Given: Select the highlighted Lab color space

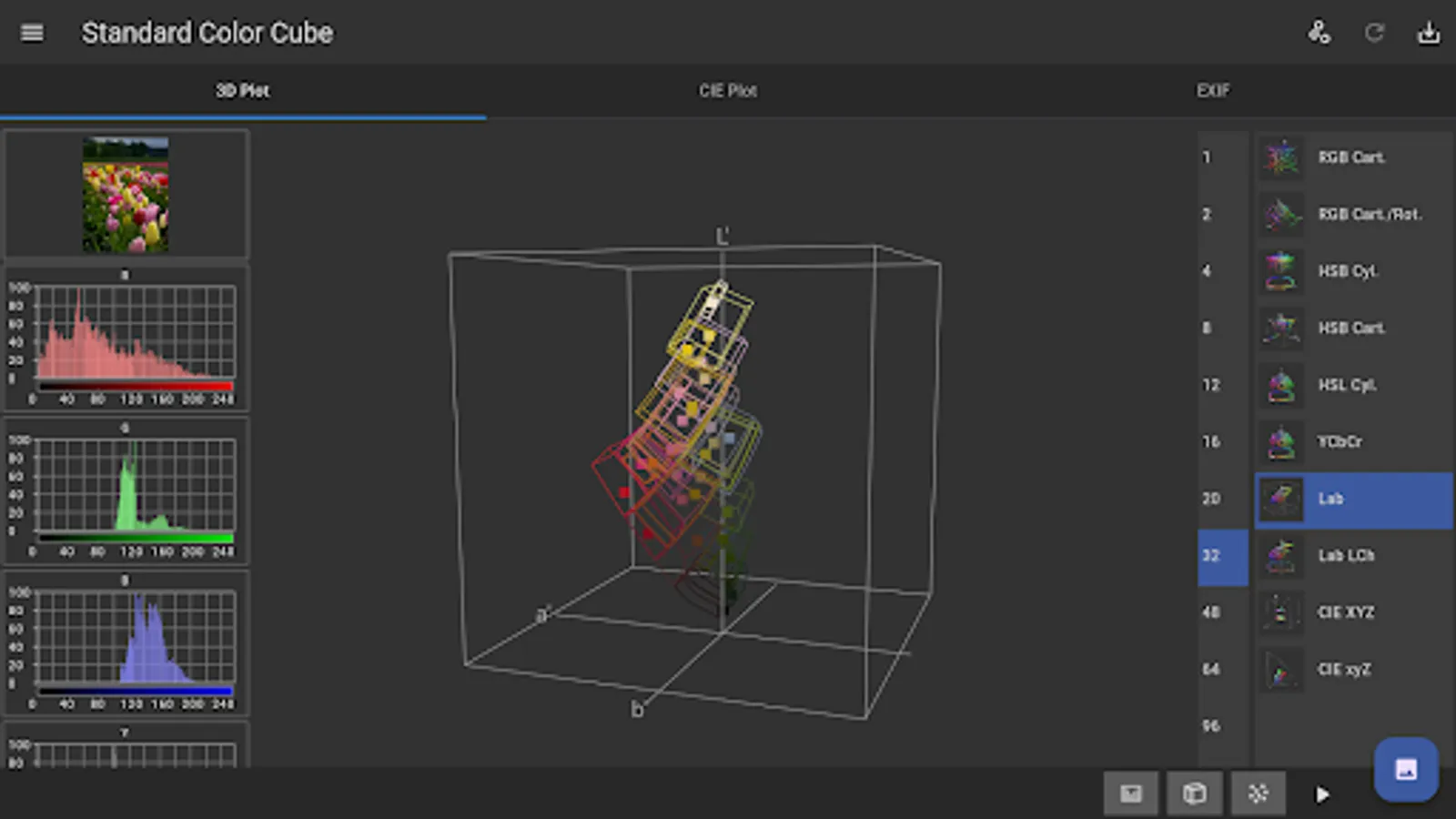Looking at the screenshot, I should [1354, 499].
